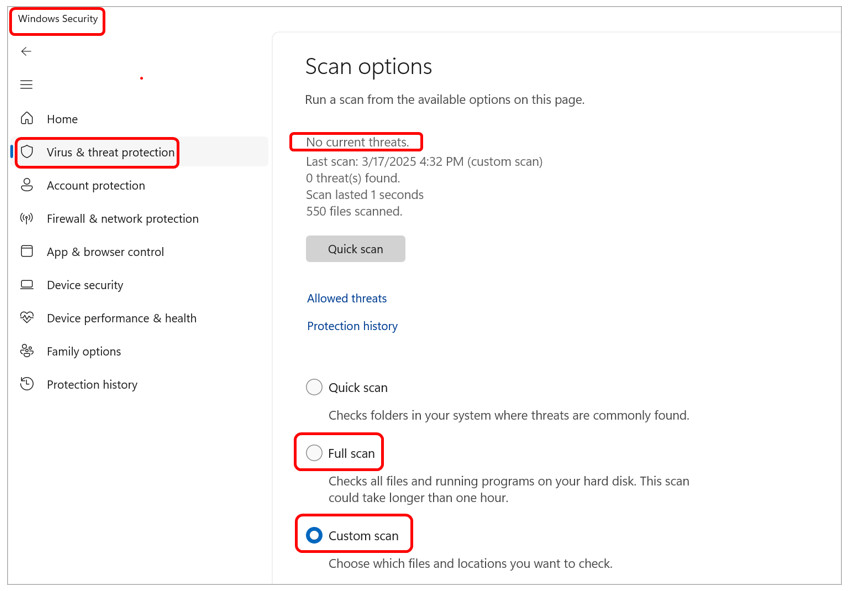The image size is (849, 591).
Task: Click the Device performance heart icon
Action: click(27, 317)
